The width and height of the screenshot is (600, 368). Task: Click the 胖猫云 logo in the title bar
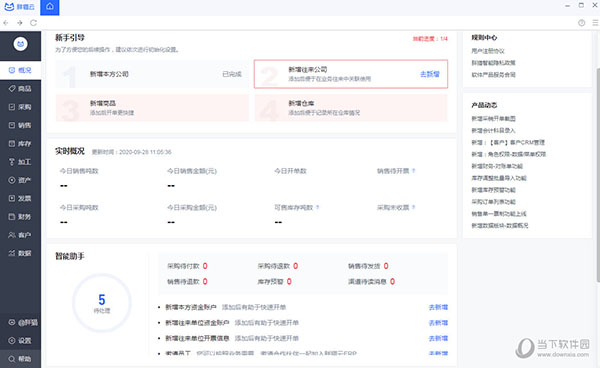[20, 7]
